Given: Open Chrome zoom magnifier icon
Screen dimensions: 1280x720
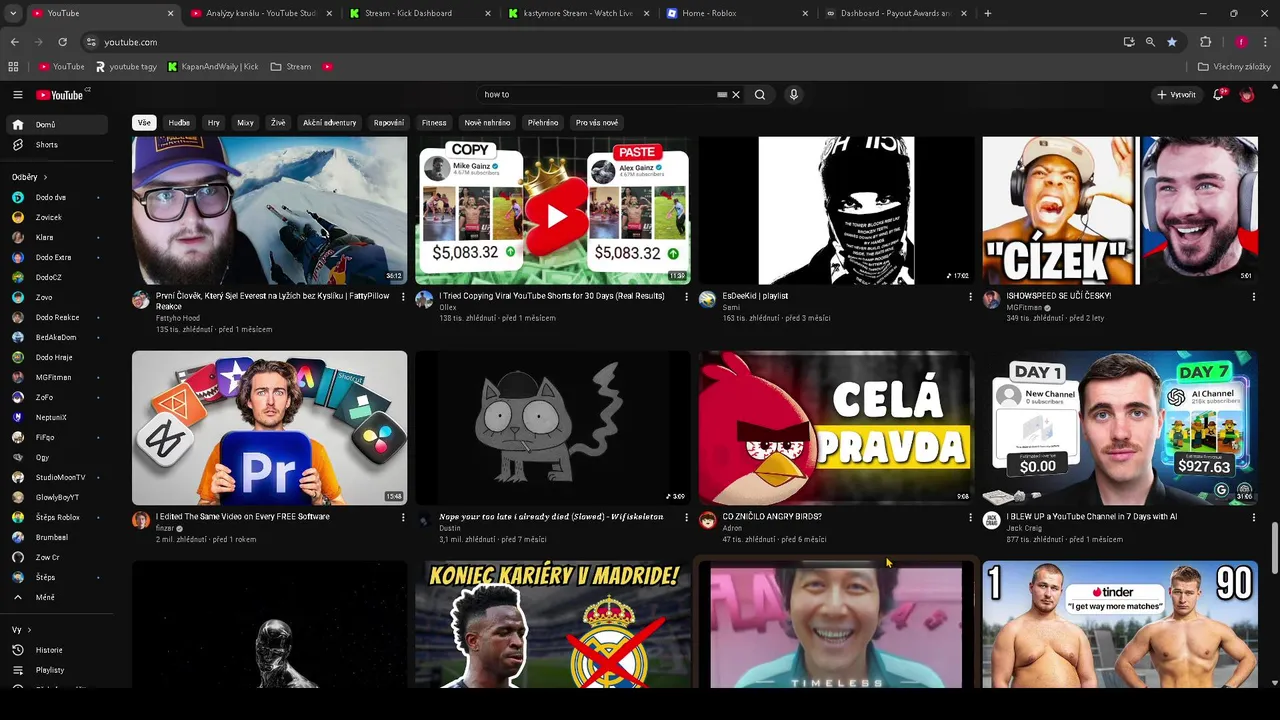Looking at the screenshot, I should [1150, 42].
